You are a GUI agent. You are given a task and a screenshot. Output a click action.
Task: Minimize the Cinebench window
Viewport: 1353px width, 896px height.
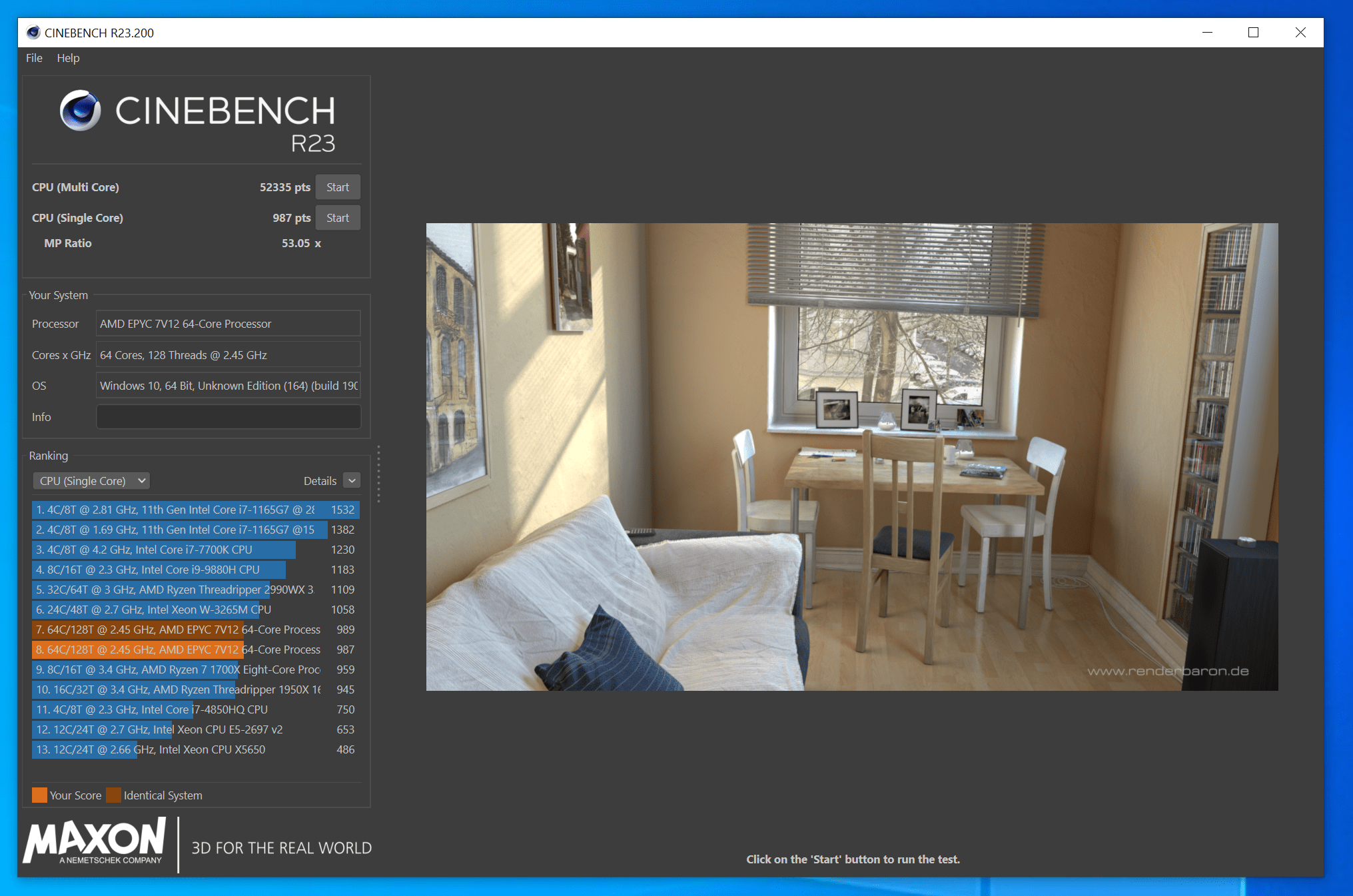(x=1207, y=33)
